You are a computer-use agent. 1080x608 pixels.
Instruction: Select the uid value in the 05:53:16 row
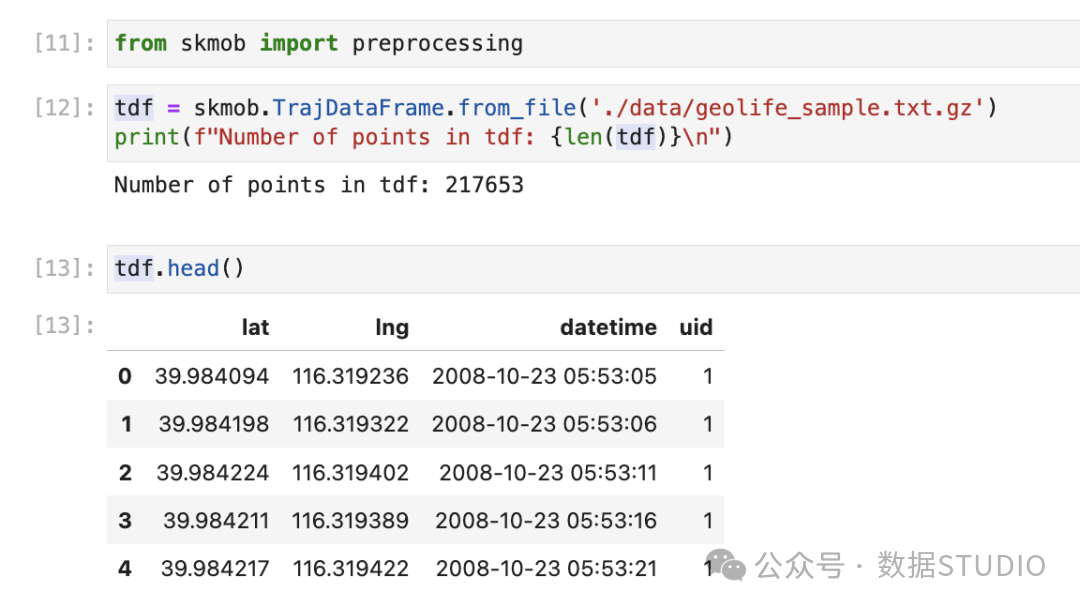(707, 521)
